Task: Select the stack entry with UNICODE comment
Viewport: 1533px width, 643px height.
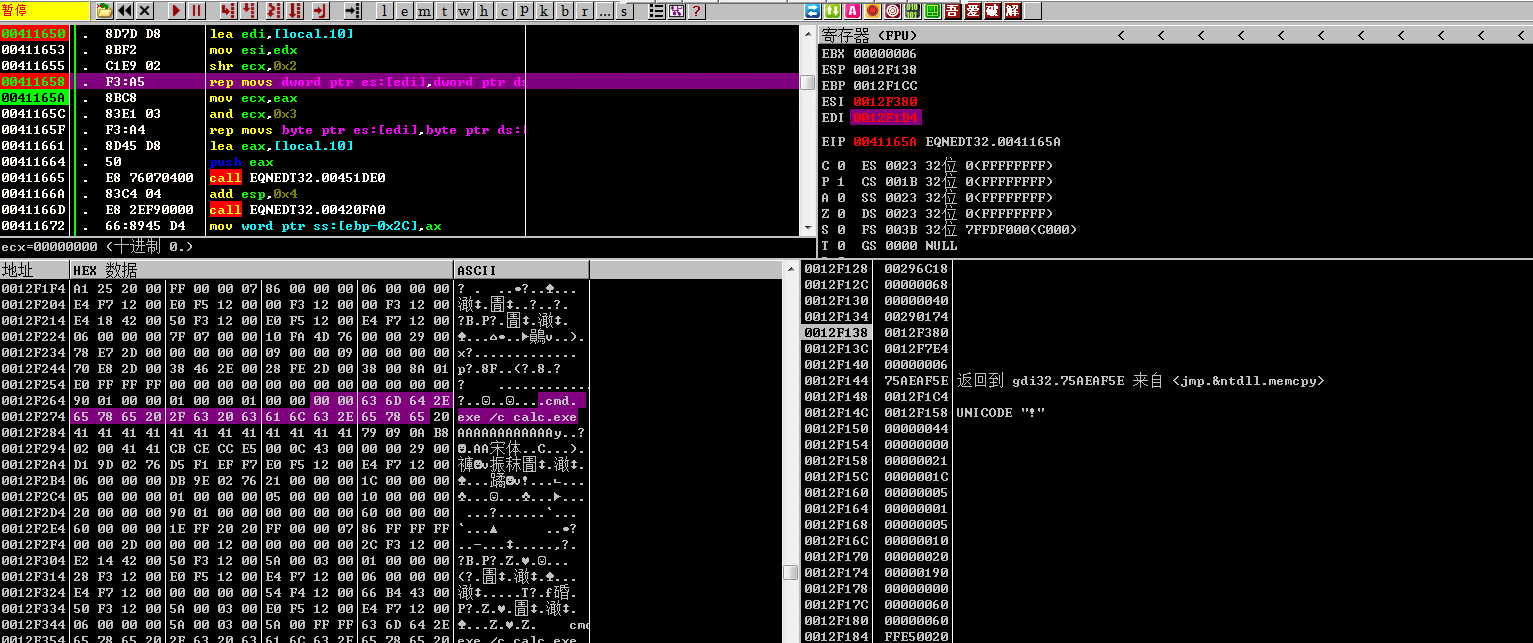Action: [x=1167, y=412]
